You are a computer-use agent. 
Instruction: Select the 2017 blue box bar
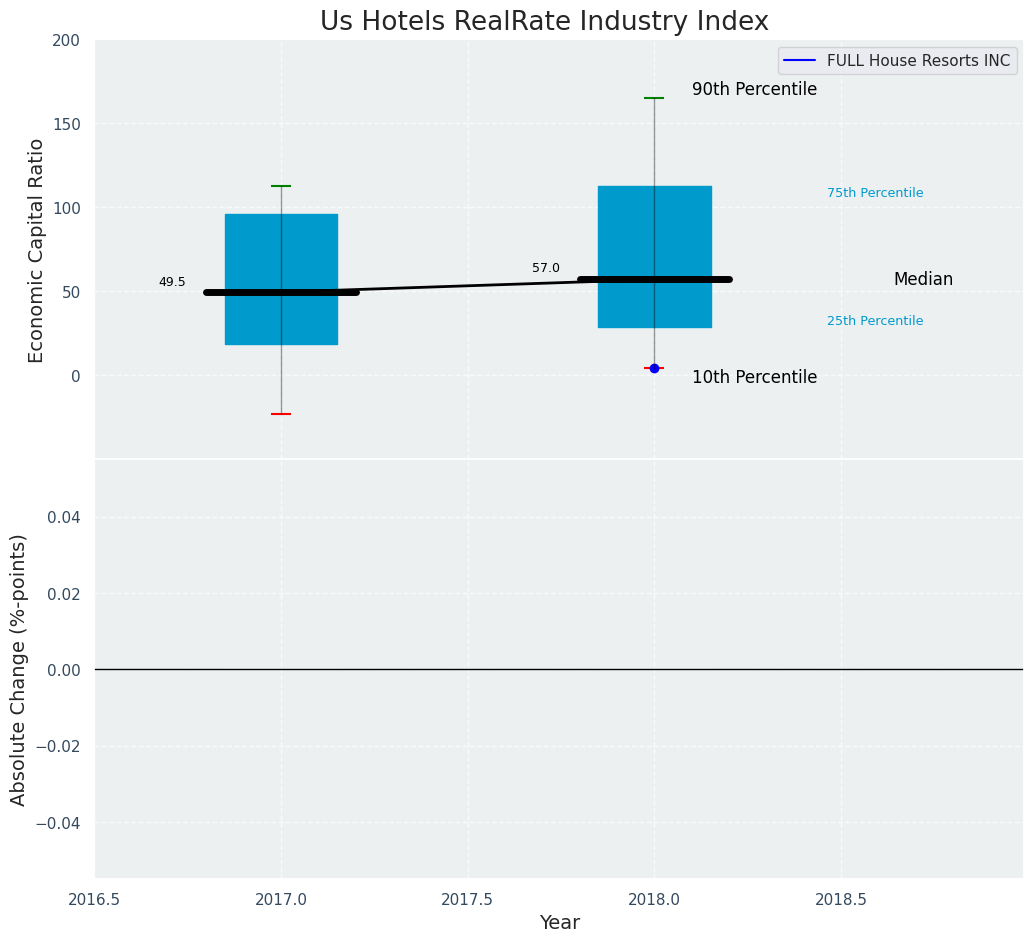click(x=282, y=279)
